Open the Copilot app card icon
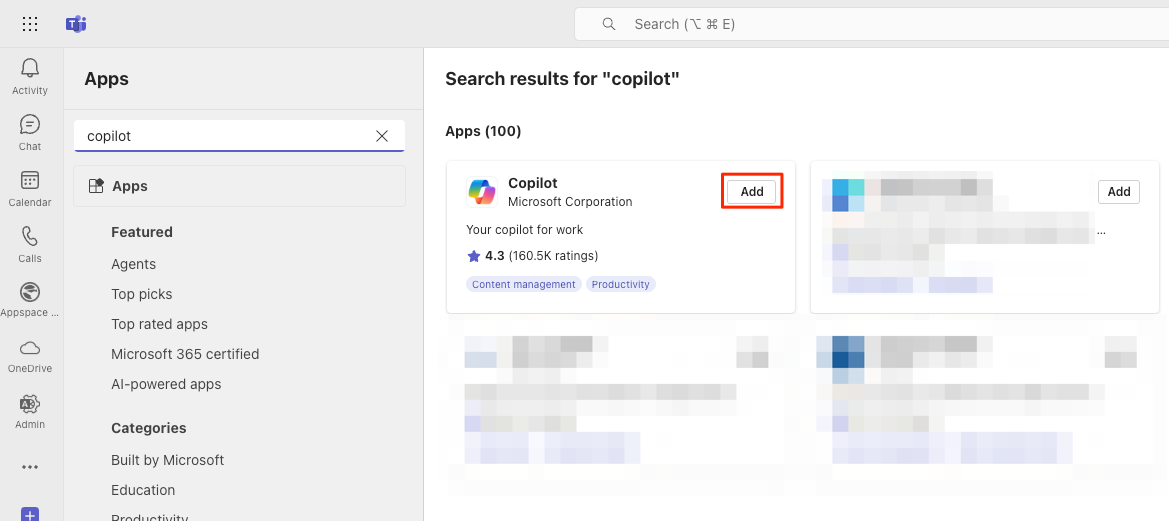Screen dimensions: 1169x521 coord(482,192)
